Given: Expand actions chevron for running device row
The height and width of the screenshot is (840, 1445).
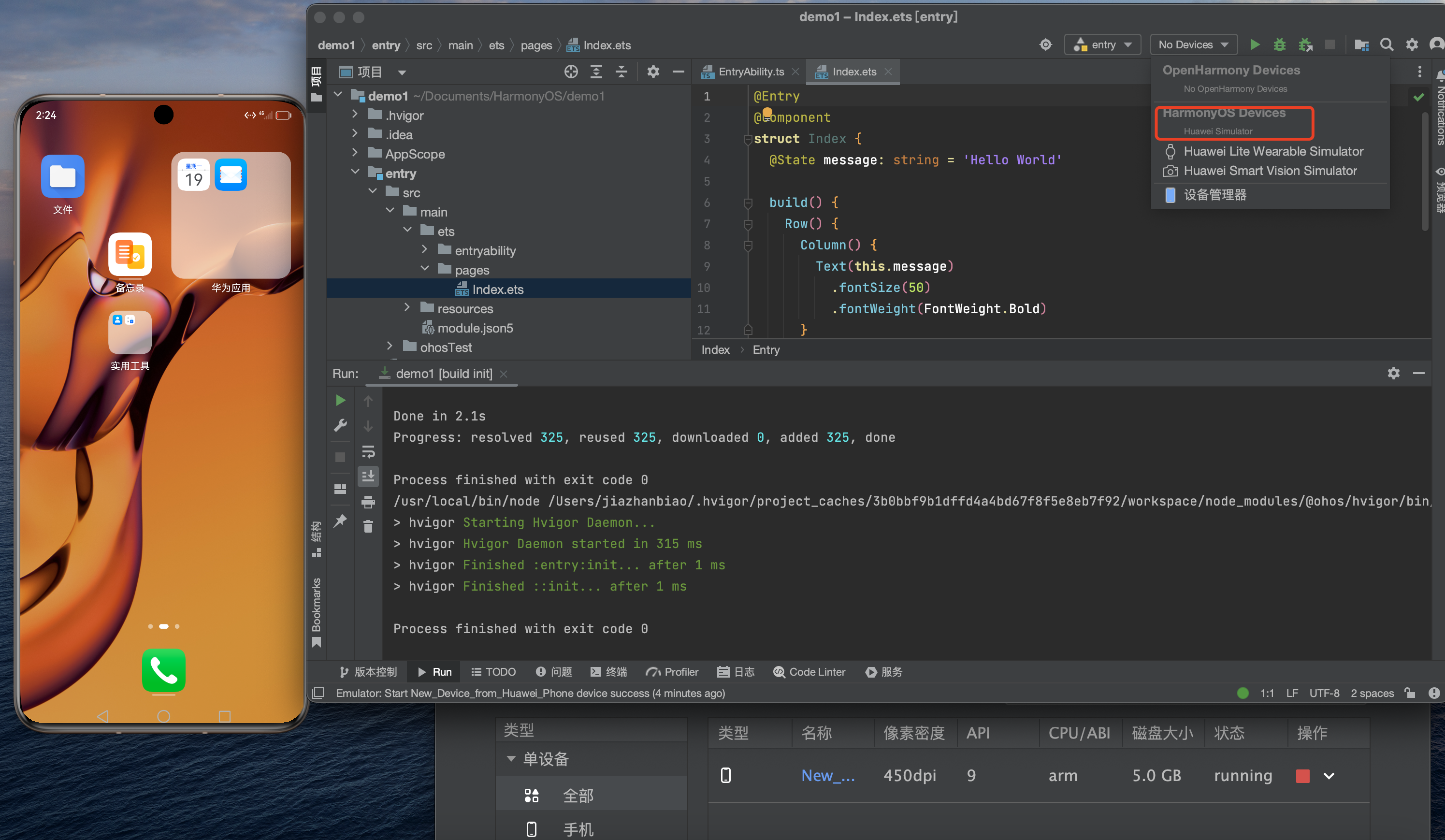Looking at the screenshot, I should pyautogui.click(x=1329, y=776).
